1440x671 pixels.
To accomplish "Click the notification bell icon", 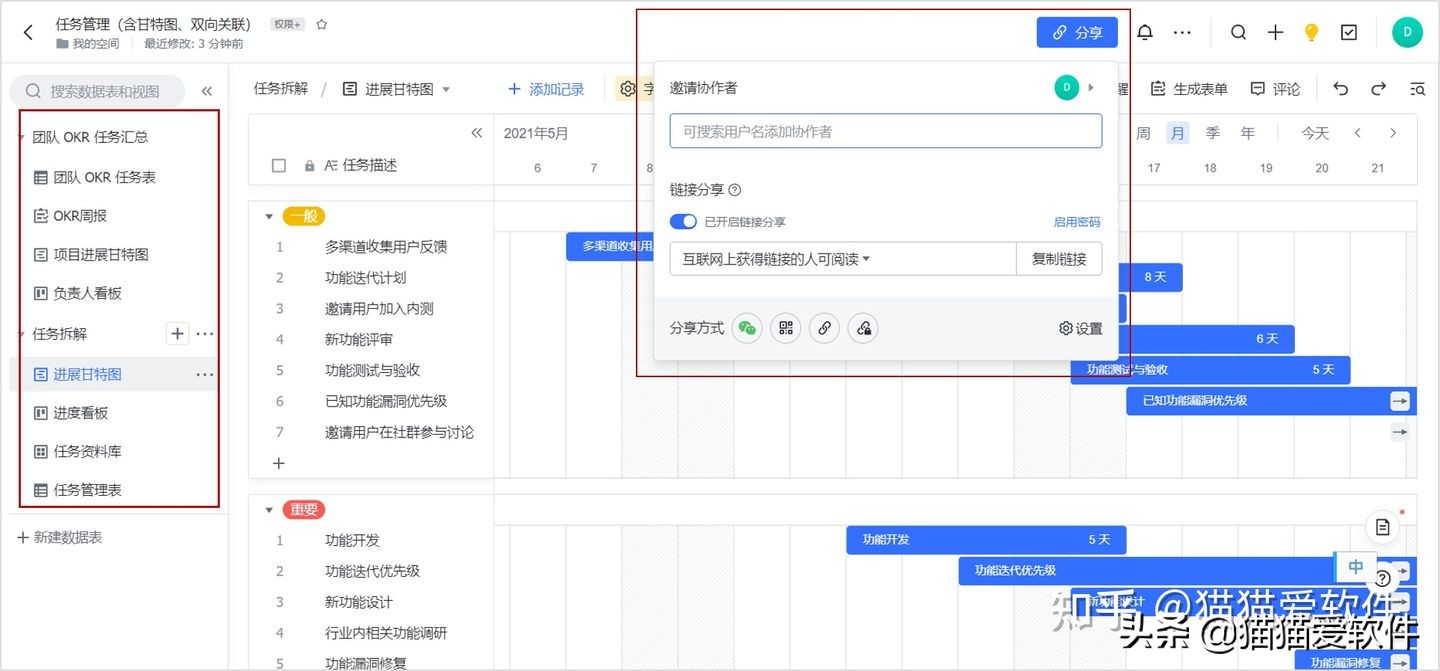I will [x=1144, y=31].
